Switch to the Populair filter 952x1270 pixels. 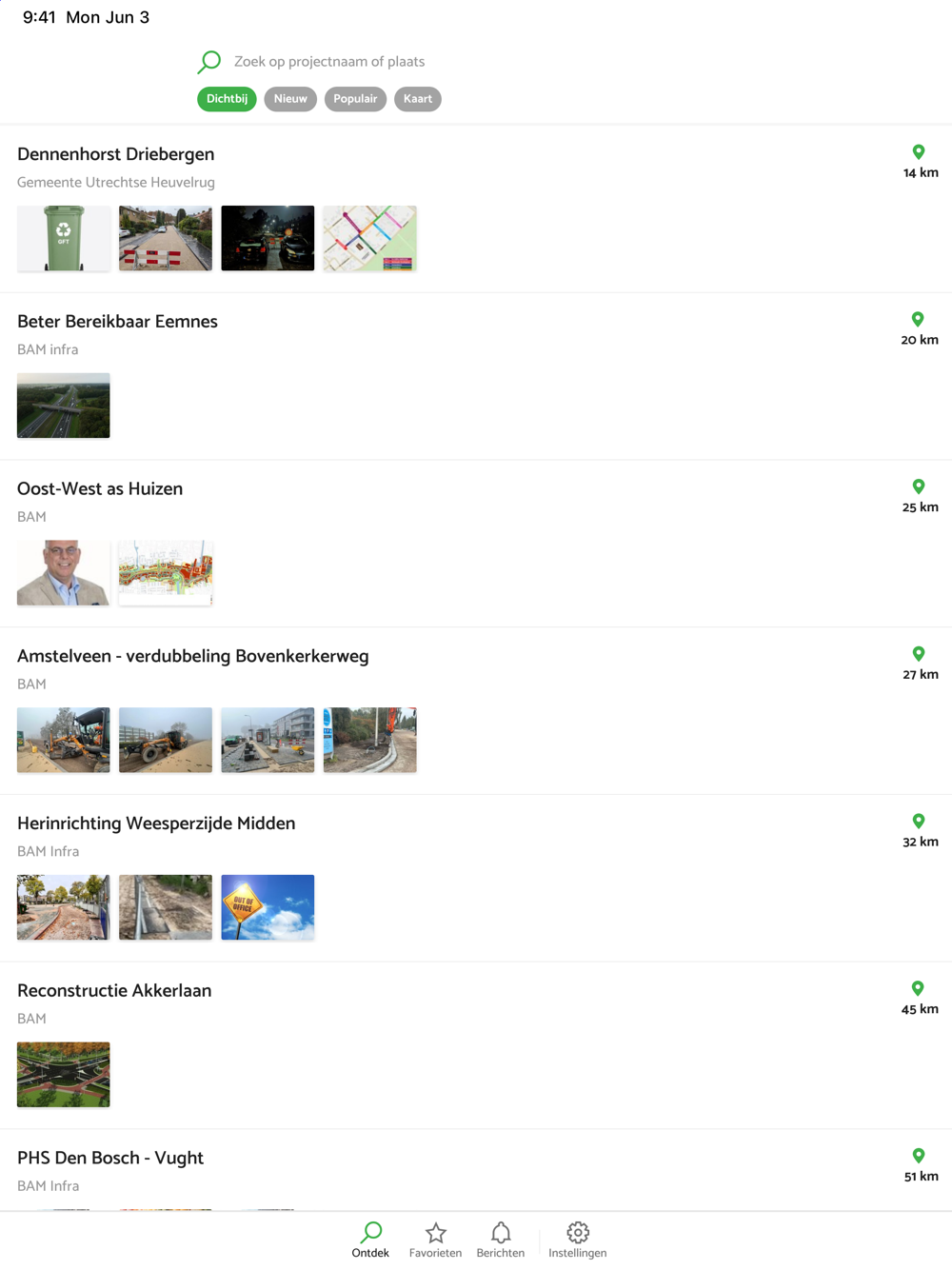[x=355, y=99]
